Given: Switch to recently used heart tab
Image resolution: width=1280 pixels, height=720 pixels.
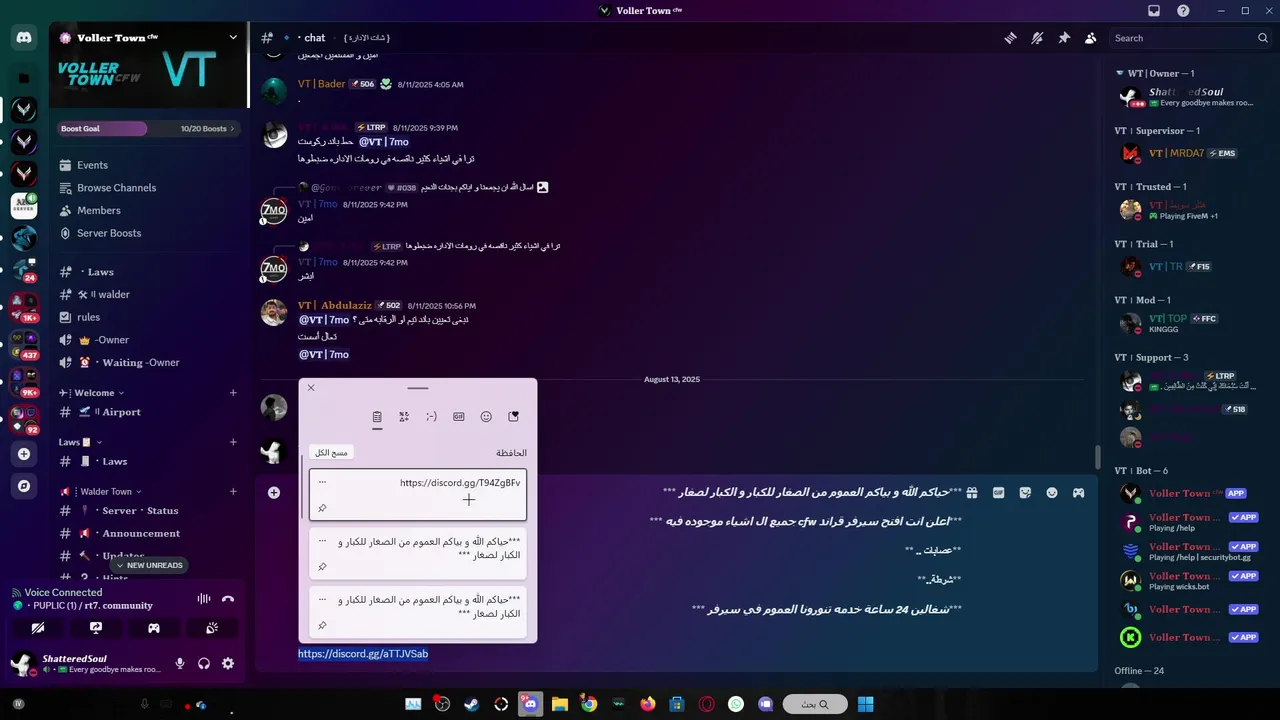Looking at the screenshot, I should (513, 417).
